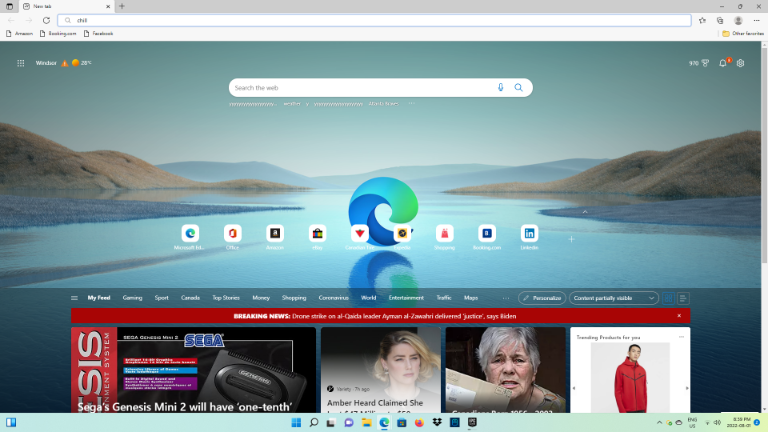The width and height of the screenshot is (768, 432).
Task: Click the Personalize button
Action: [541, 298]
